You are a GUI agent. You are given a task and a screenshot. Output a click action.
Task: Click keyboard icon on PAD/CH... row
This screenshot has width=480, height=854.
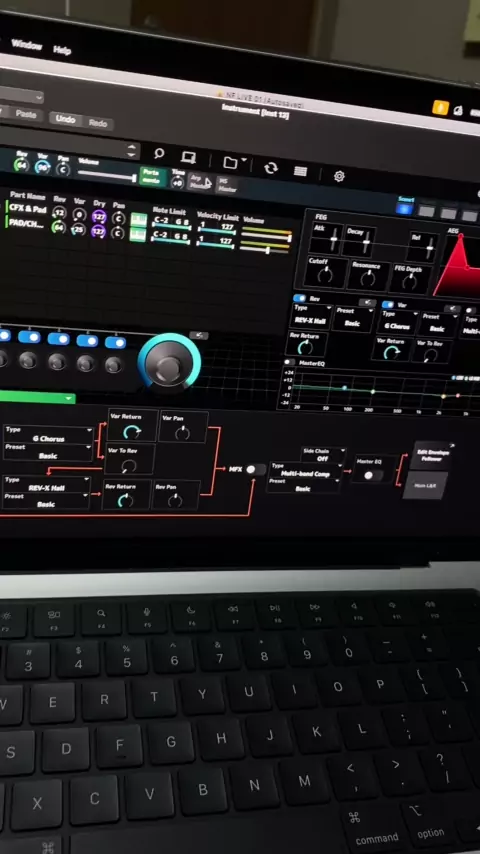[x=138, y=234]
